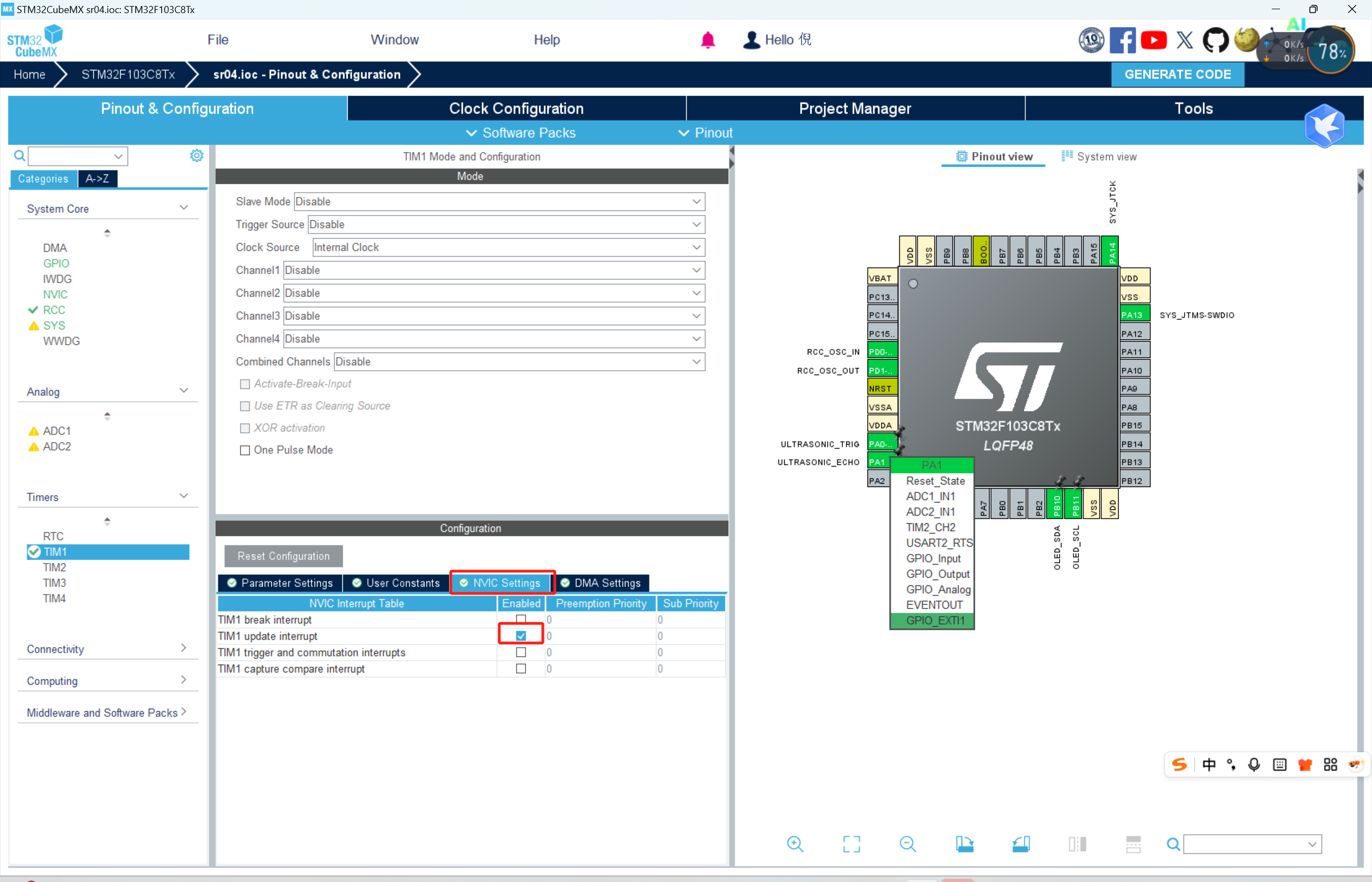Toggle the Chinese input mode icon
This screenshot has width=1372, height=882.
[x=1209, y=764]
